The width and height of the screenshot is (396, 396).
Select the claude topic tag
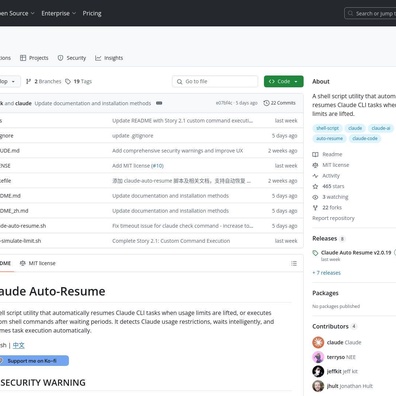tap(355, 128)
